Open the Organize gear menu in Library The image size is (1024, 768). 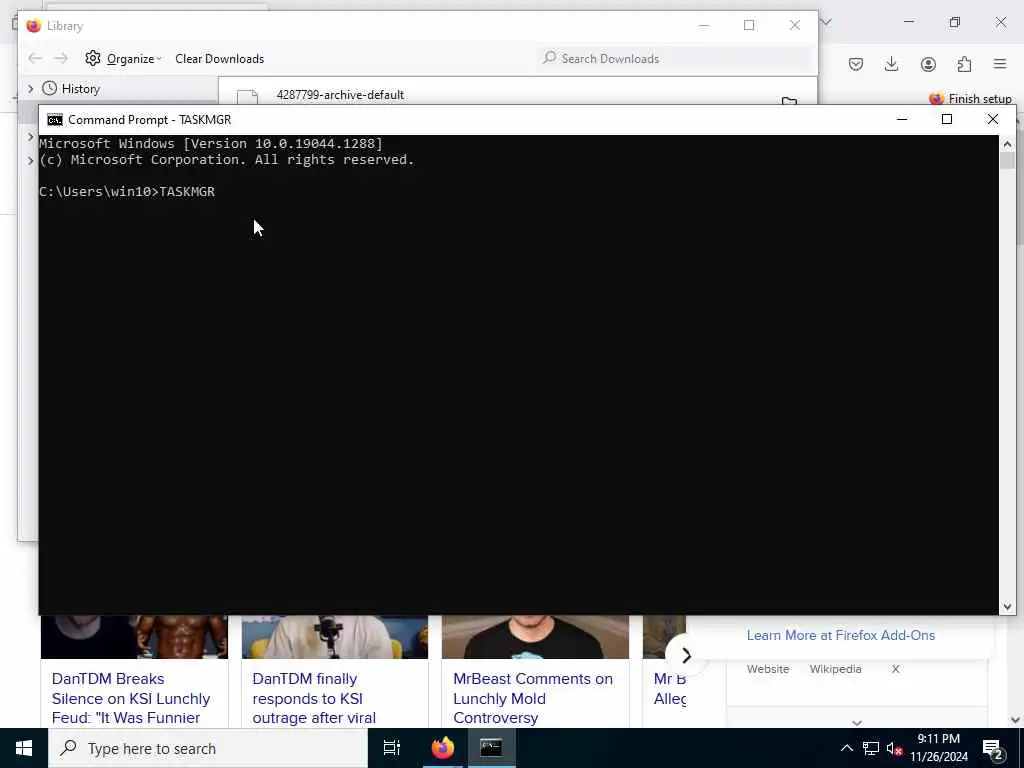point(123,58)
